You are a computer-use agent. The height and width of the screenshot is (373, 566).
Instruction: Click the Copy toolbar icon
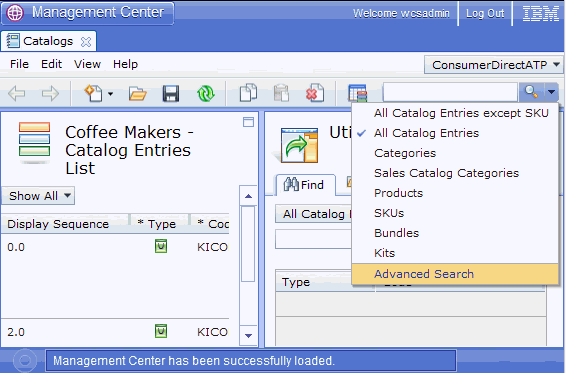click(x=248, y=93)
